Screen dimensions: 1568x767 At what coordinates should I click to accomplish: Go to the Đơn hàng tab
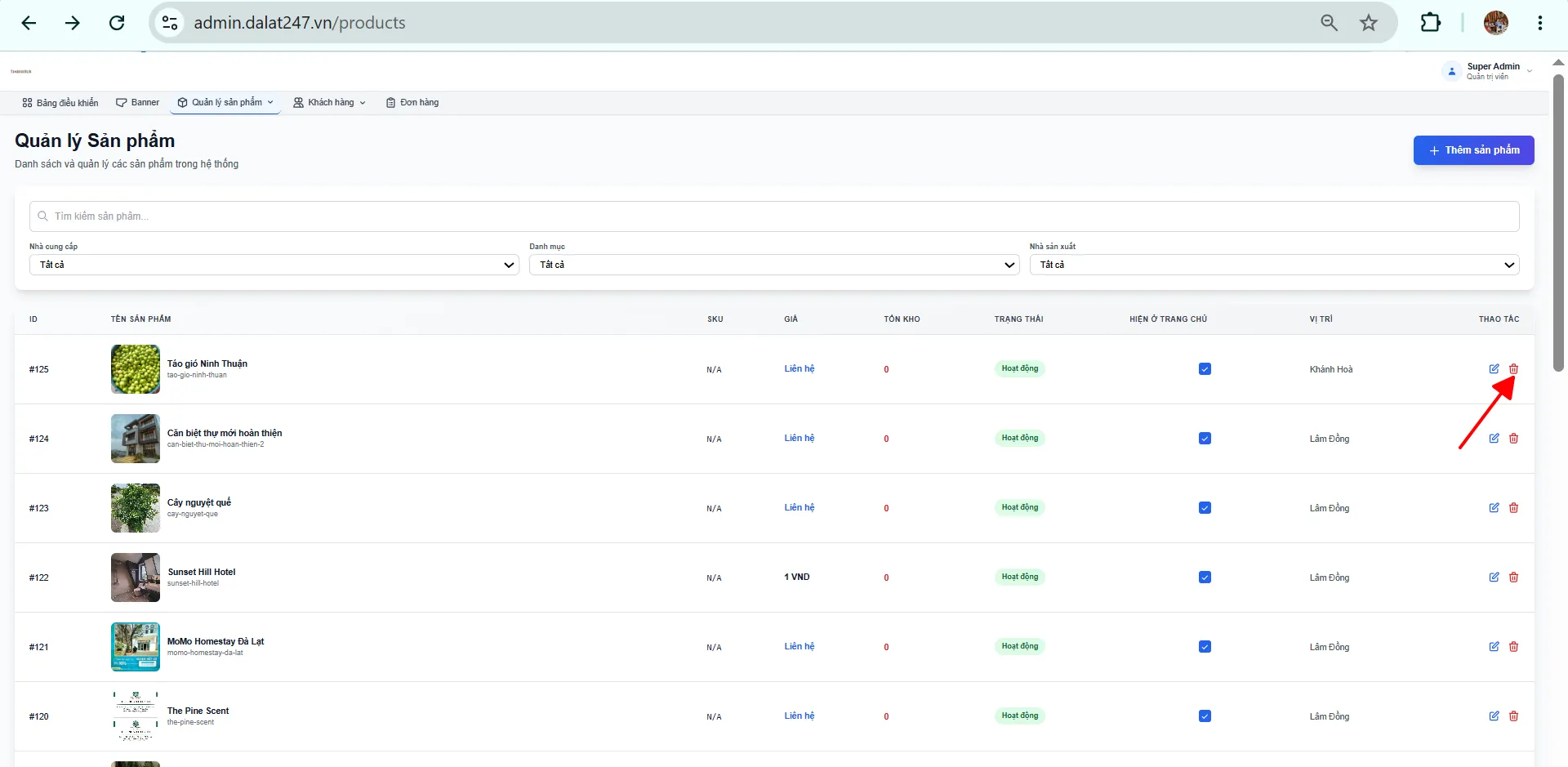pyautogui.click(x=412, y=103)
